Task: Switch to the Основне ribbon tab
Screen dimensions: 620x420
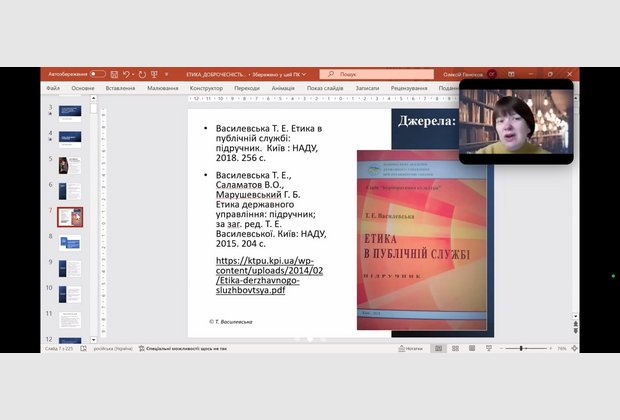Action: click(x=83, y=88)
